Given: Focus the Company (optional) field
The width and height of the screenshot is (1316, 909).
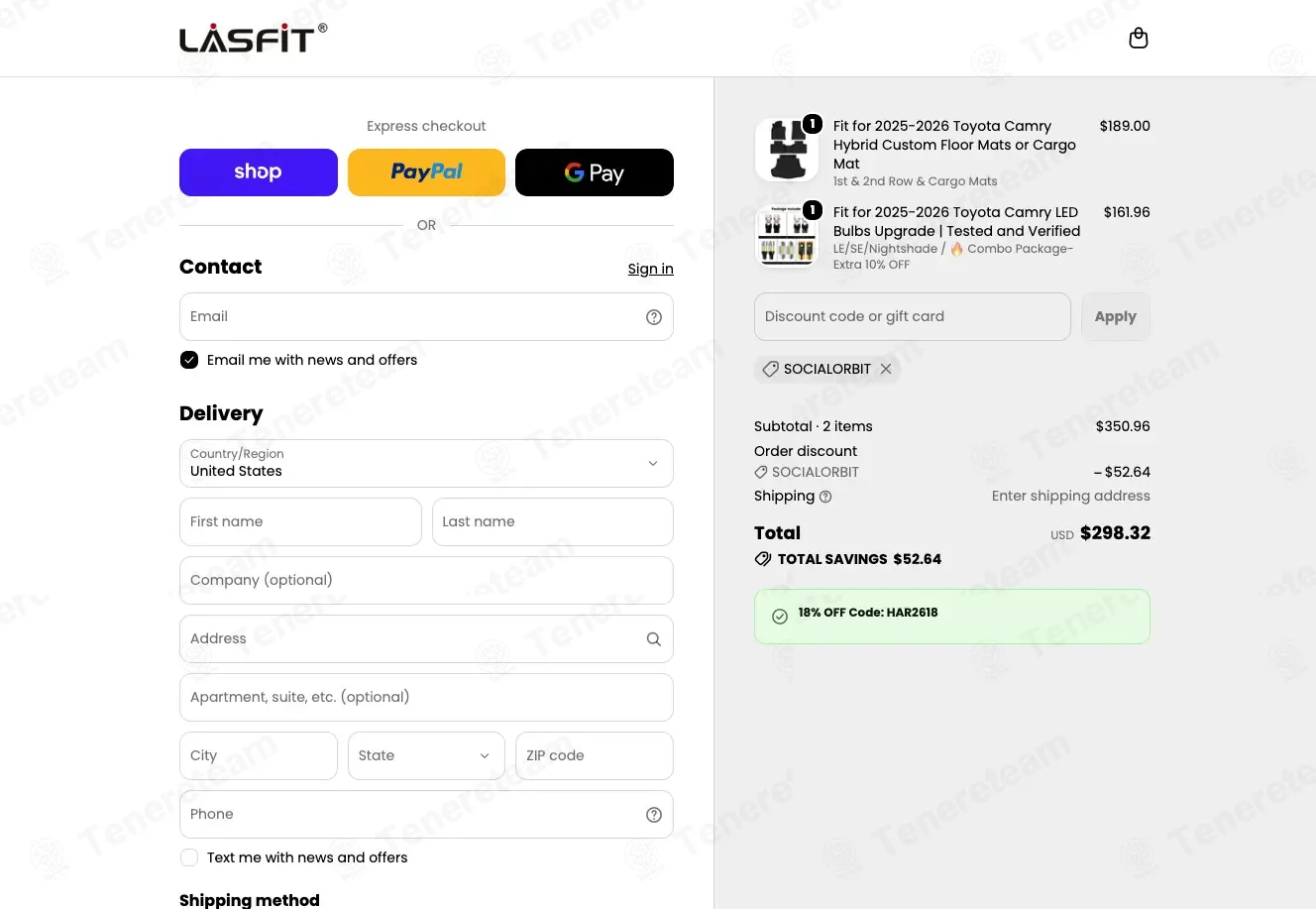Looking at the screenshot, I should 426,581.
